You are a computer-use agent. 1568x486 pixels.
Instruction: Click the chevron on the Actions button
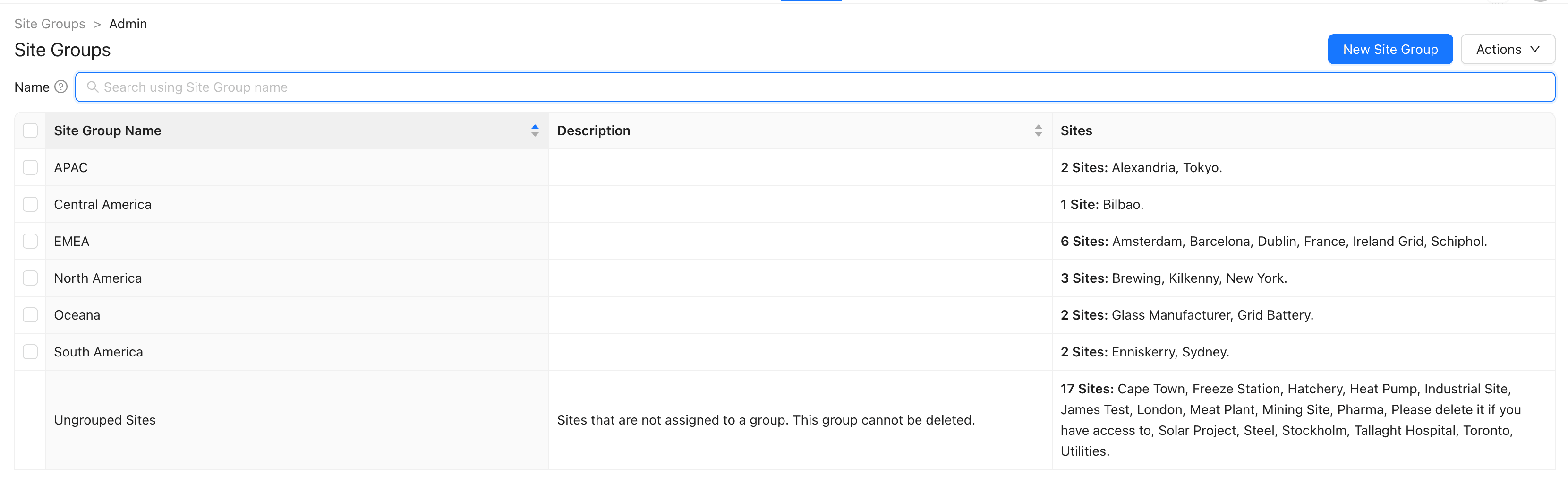1534,49
